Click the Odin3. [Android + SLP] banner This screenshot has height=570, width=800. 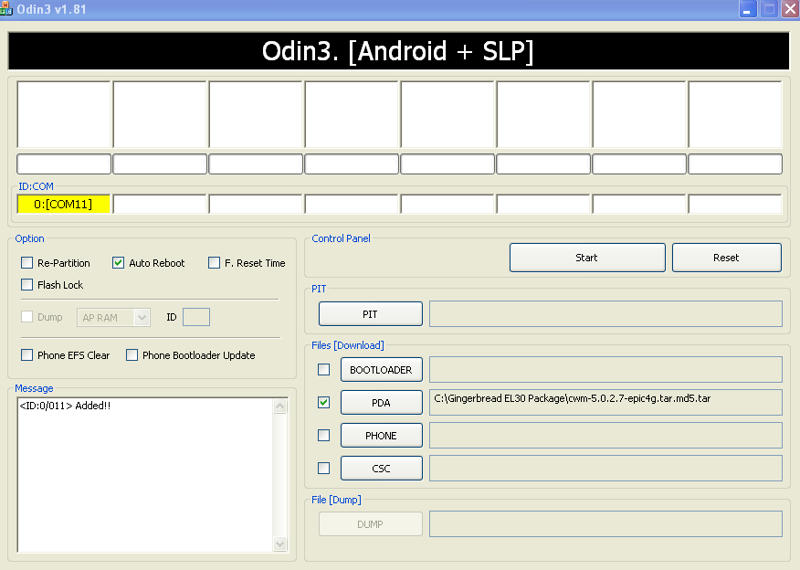[x=398, y=51]
